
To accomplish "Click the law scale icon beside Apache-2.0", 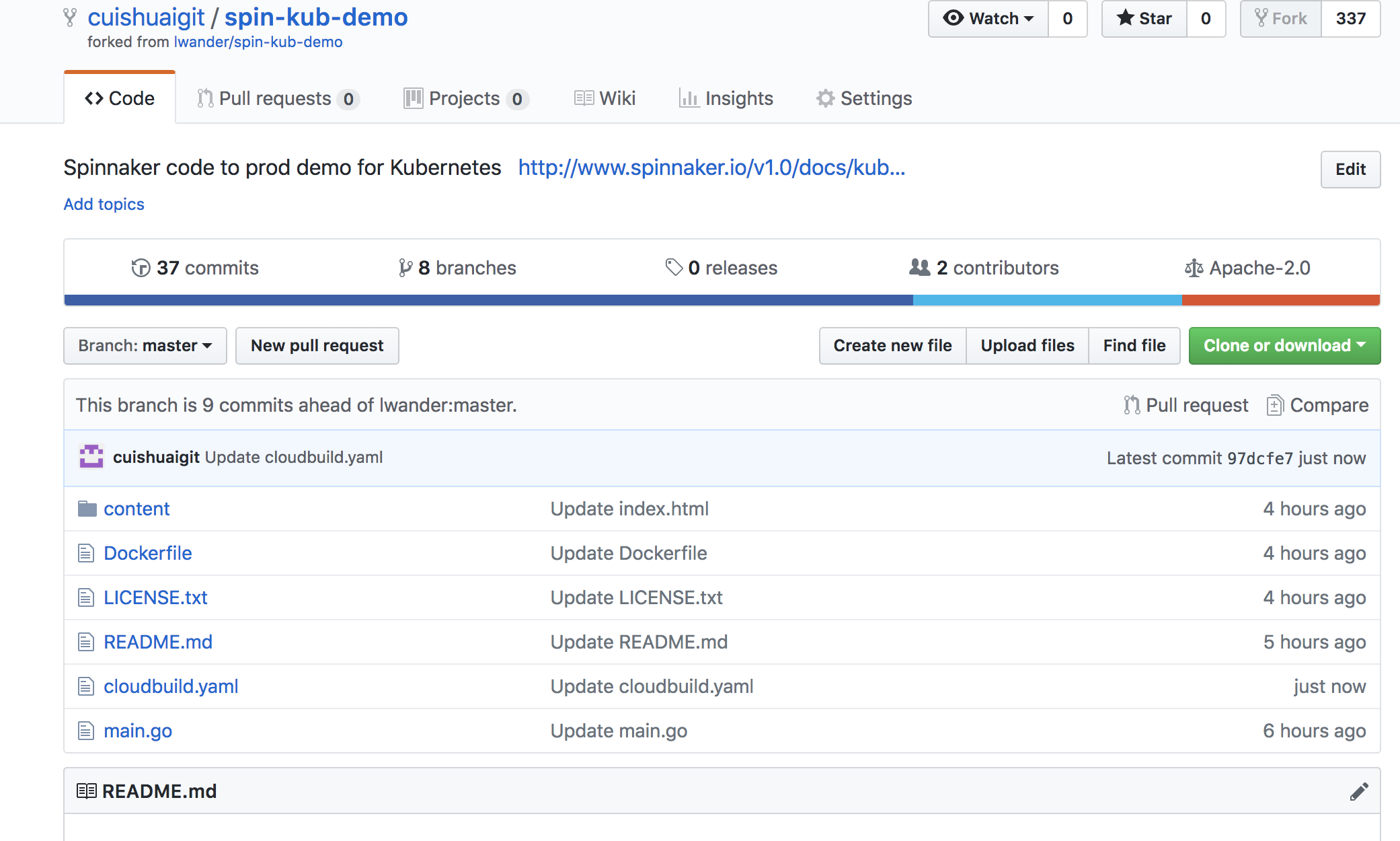I will [1194, 268].
